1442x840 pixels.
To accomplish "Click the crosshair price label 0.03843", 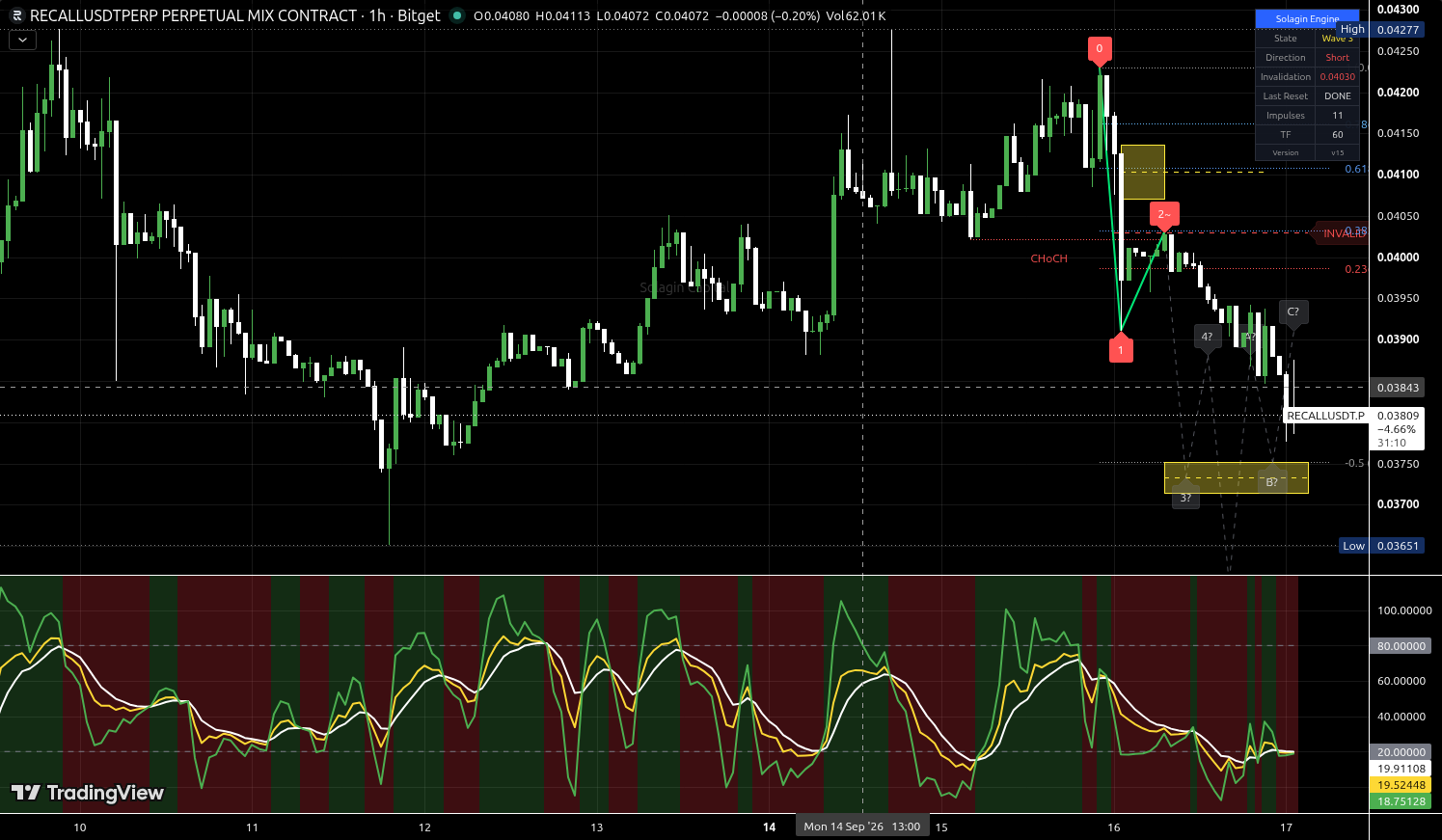I will [1398, 388].
